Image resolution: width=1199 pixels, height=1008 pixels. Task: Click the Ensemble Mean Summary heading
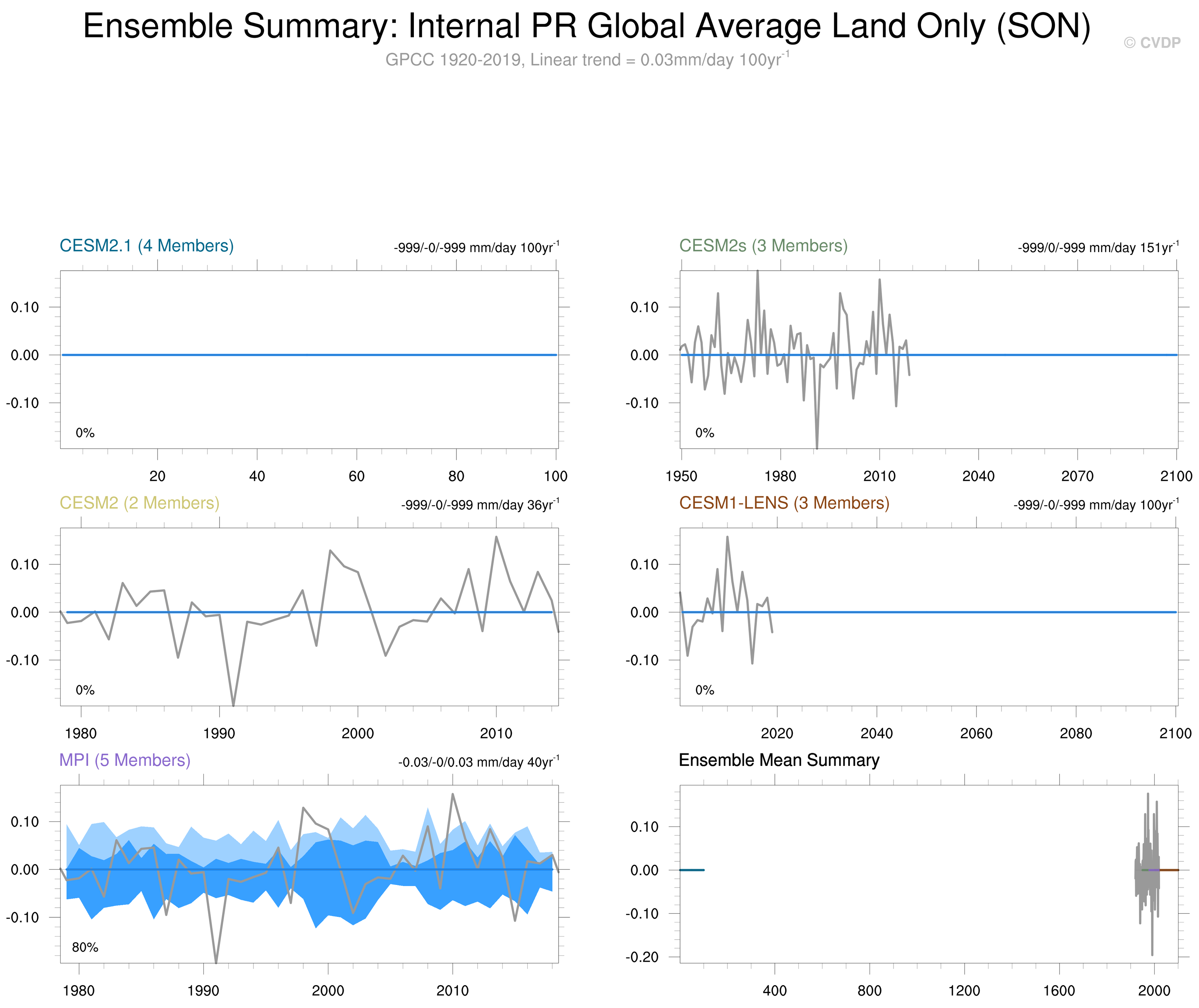coord(779,760)
